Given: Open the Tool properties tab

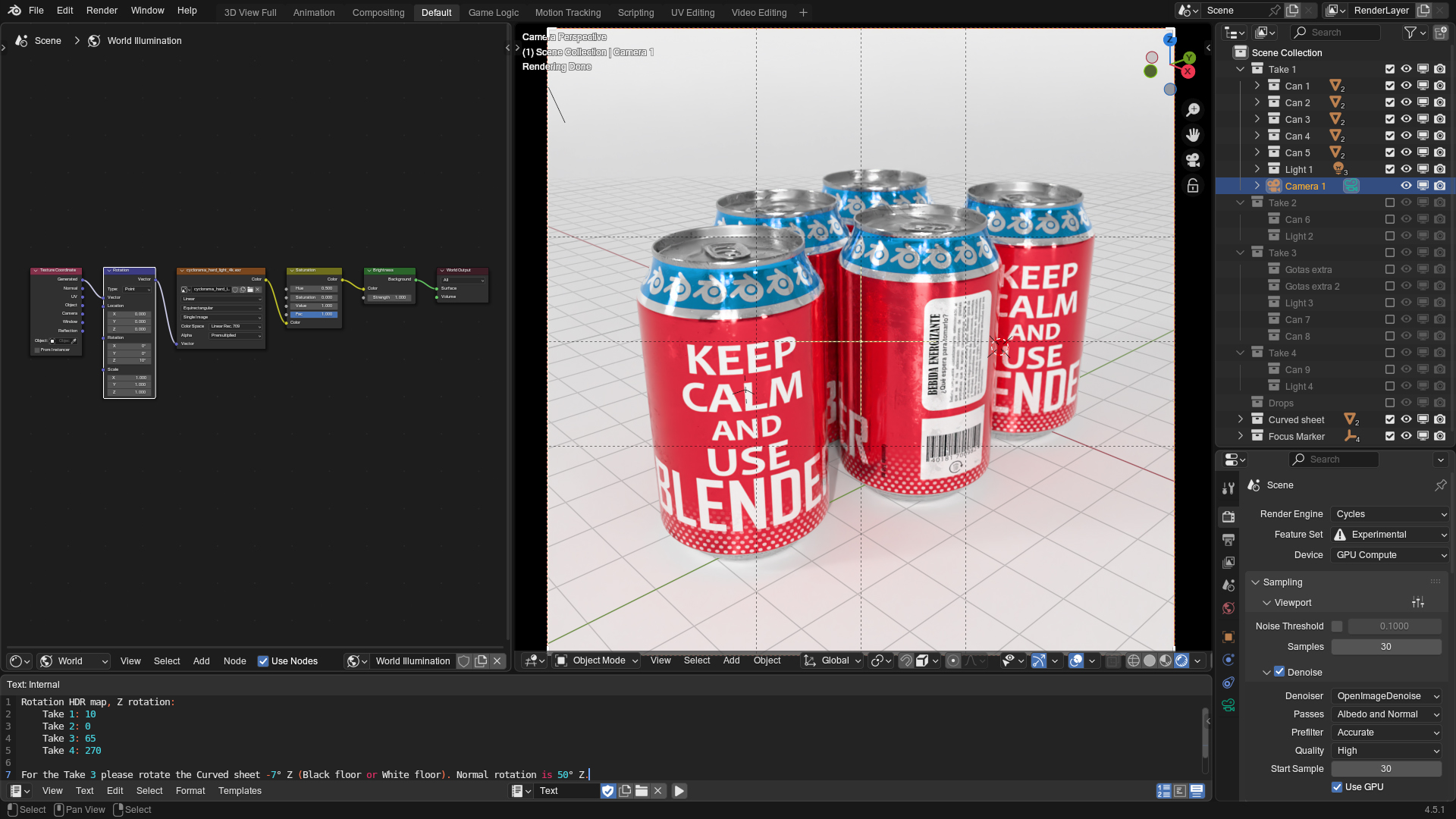Looking at the screenshot, I should point(1228,487).
